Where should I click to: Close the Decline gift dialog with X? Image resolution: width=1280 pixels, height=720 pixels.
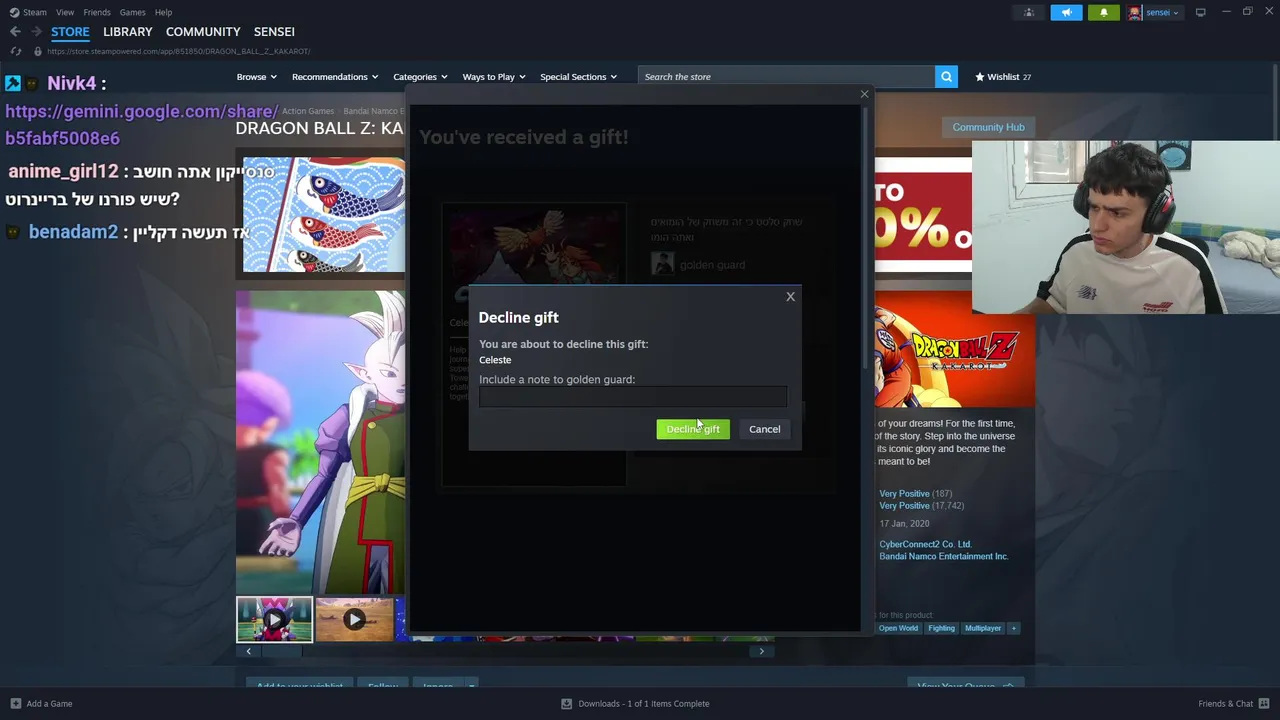[790, 296]
